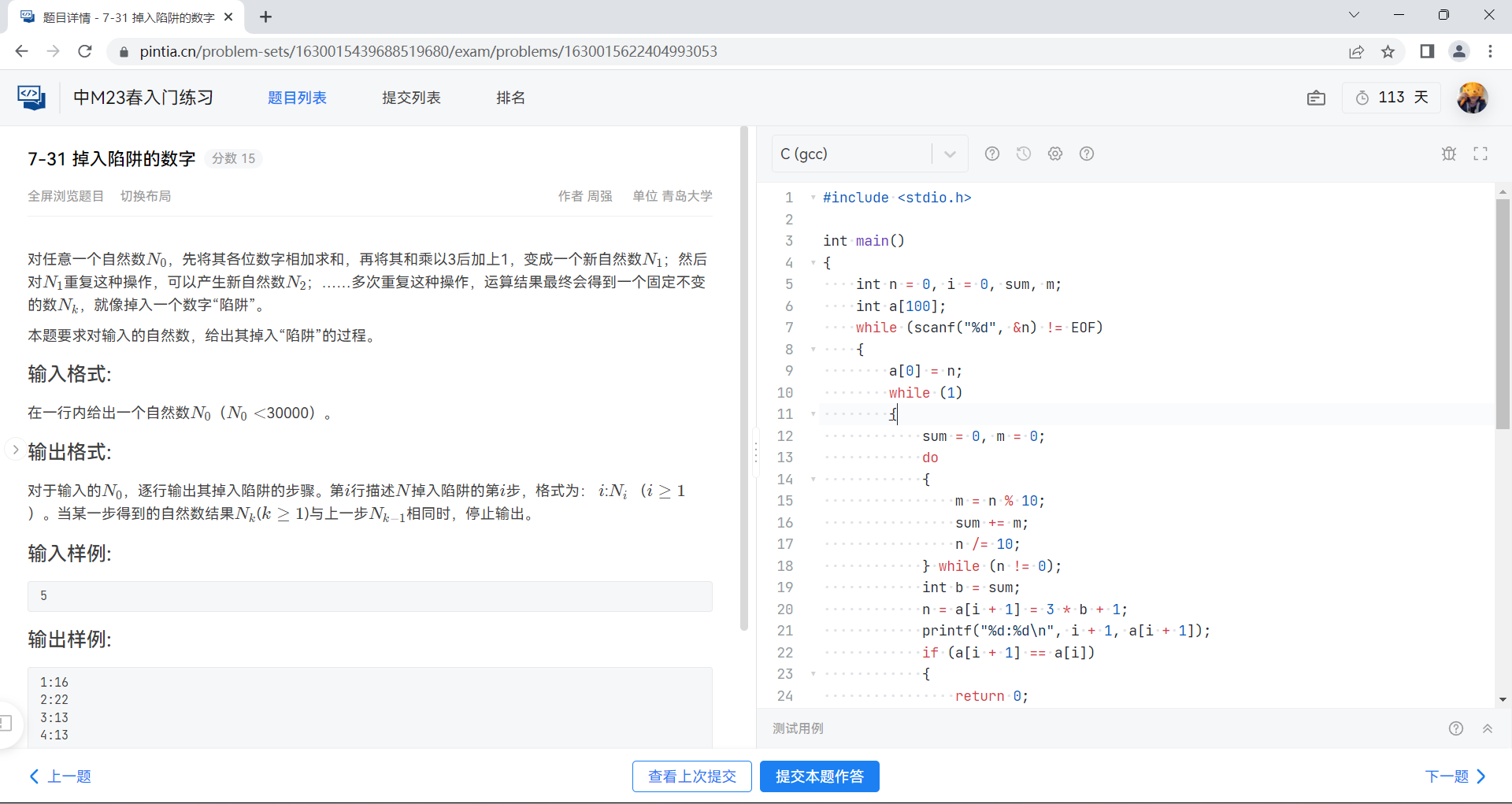Click the 提交本题作答 button
Viewport: 1512px width, 804px height.
tap(819, 776)
